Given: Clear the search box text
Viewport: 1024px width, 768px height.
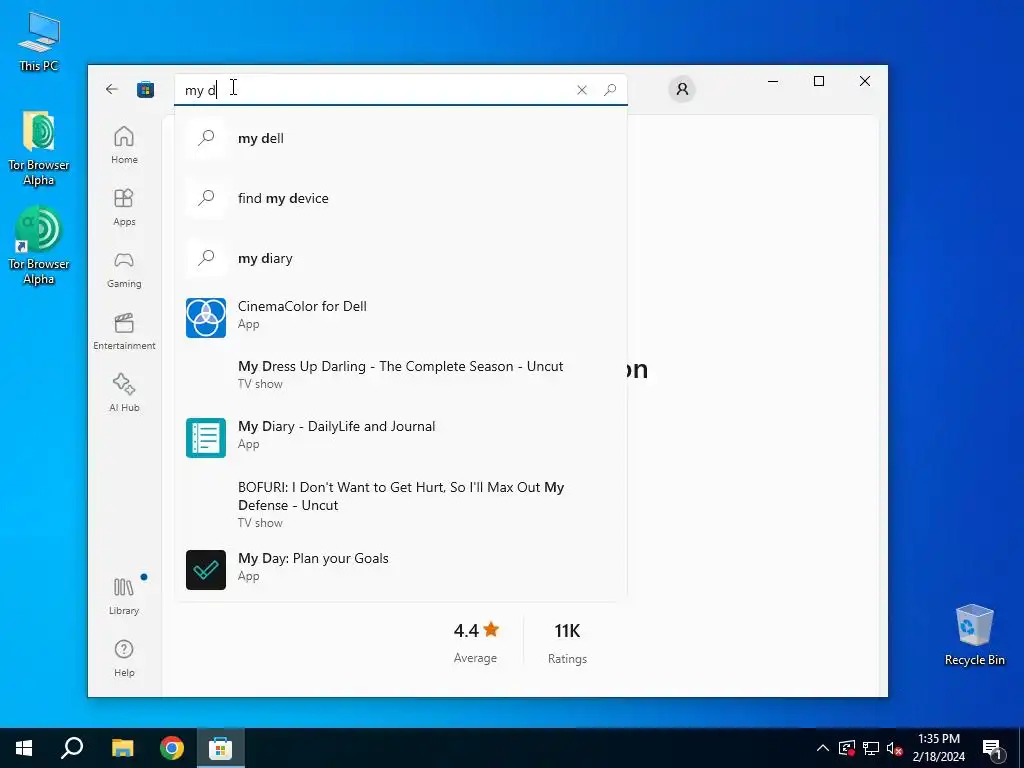Looking at the screenshot, I should (x=582, y=90).
